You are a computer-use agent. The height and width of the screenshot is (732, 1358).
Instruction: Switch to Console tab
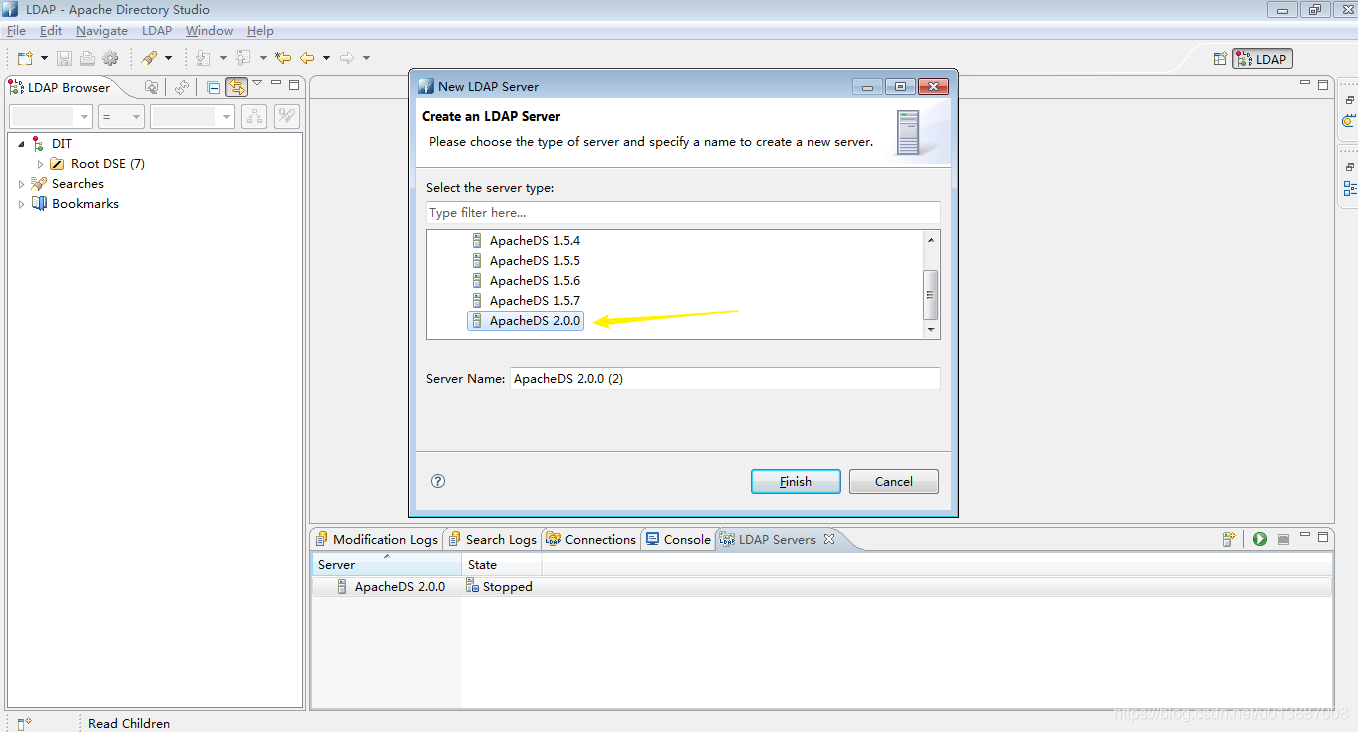point(678,539)
